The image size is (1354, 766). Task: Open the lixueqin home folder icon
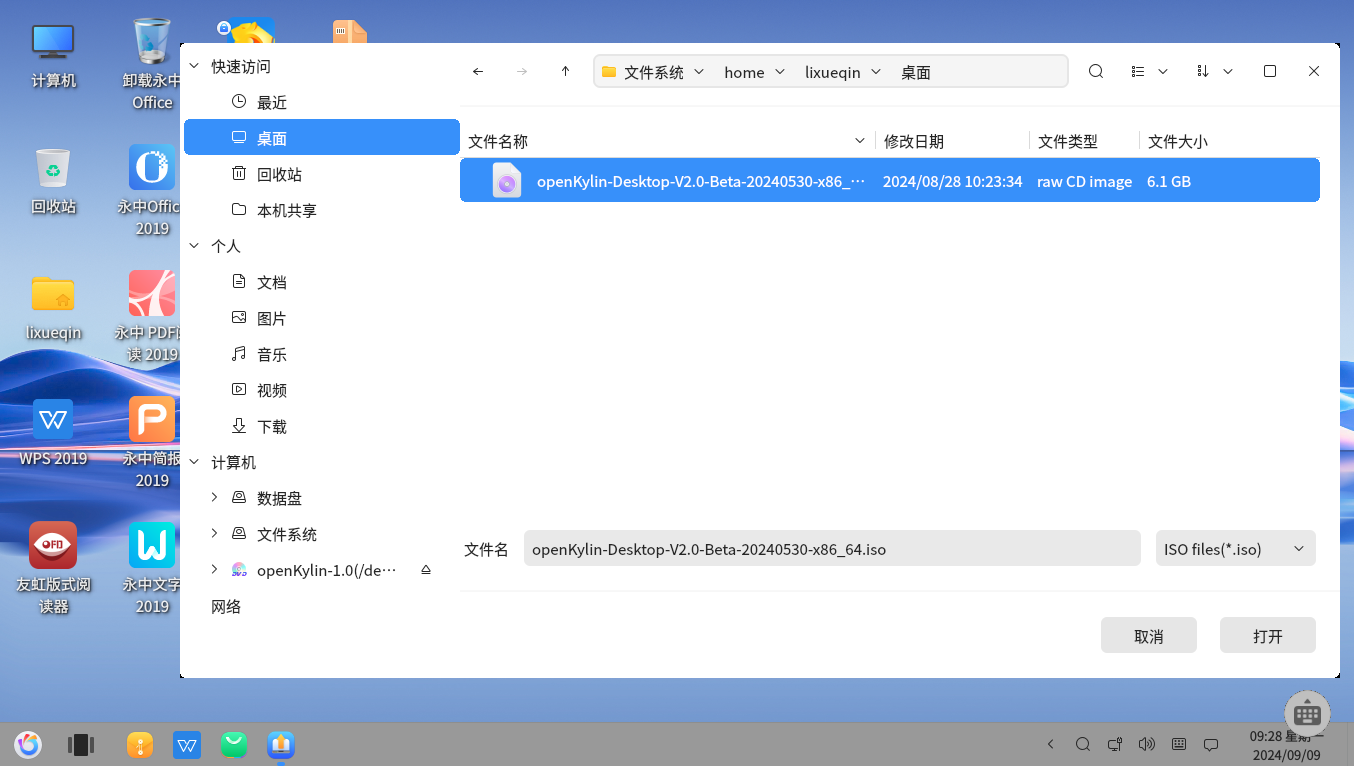53,307
